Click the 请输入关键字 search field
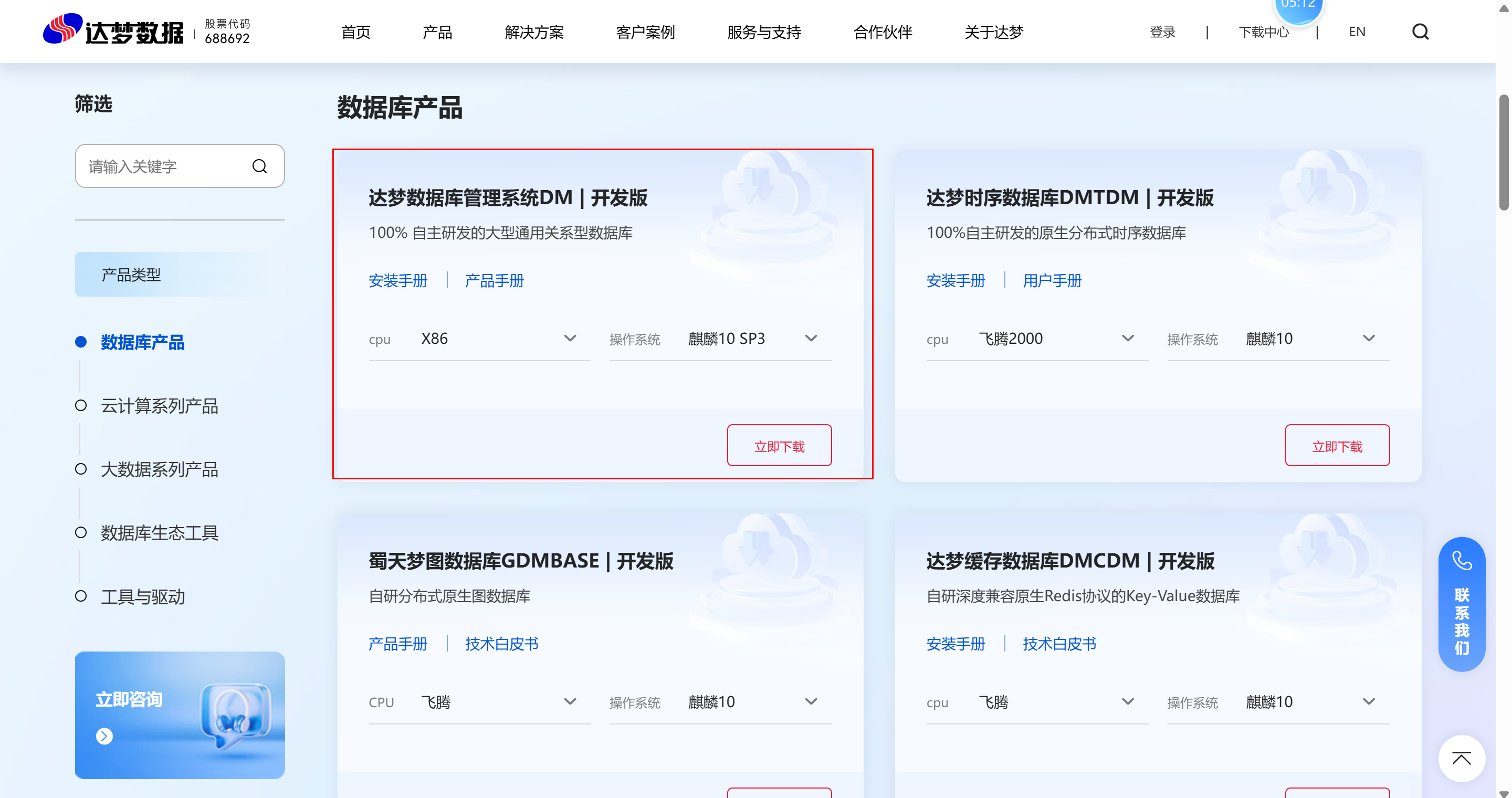 180,166
